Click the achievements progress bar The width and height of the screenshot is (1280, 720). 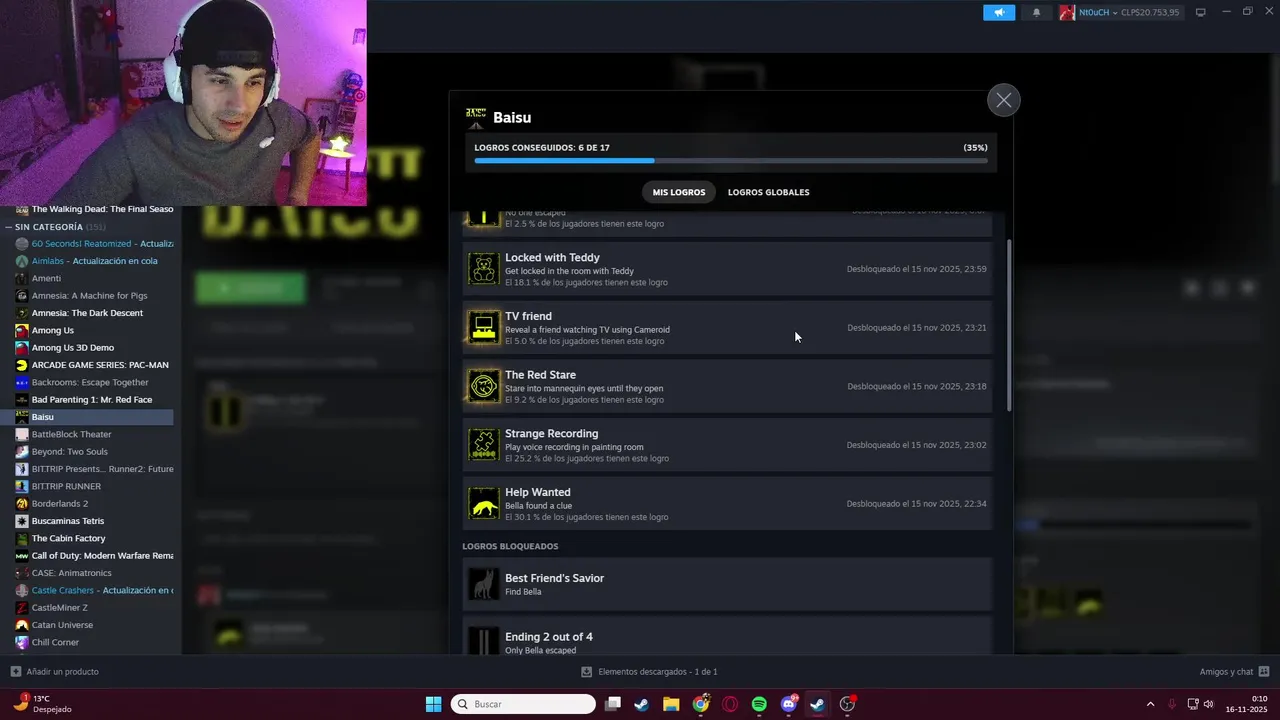[731, 160]
